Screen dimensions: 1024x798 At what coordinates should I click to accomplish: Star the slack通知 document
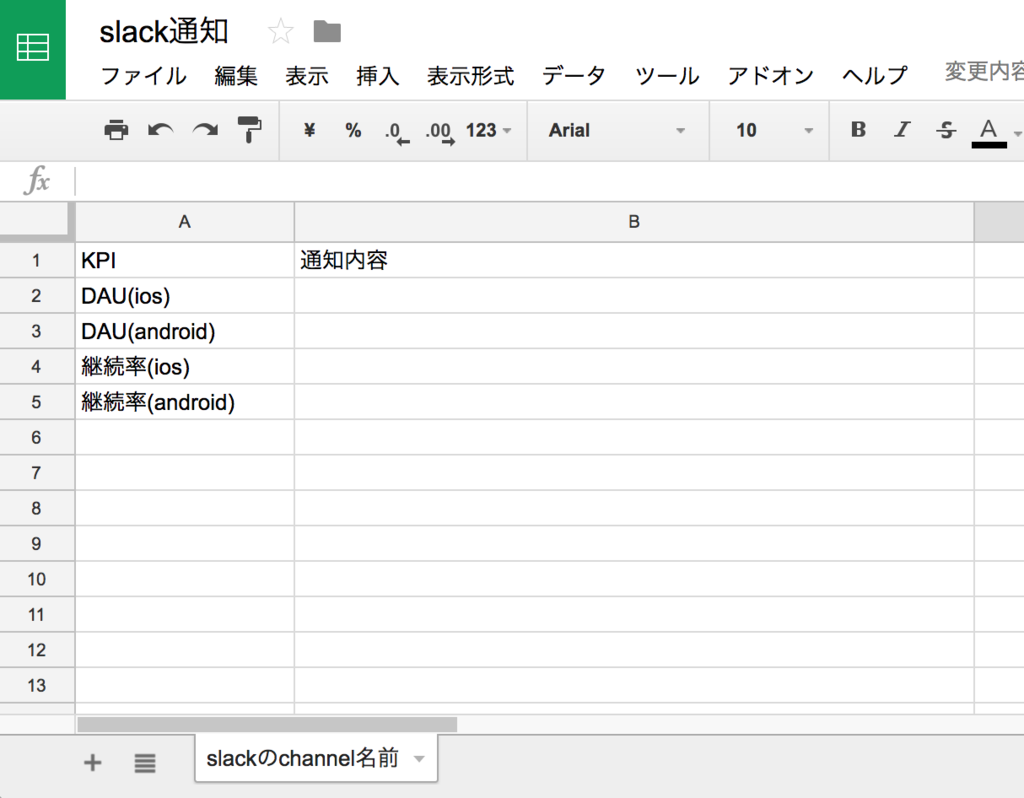click(281, 31)
